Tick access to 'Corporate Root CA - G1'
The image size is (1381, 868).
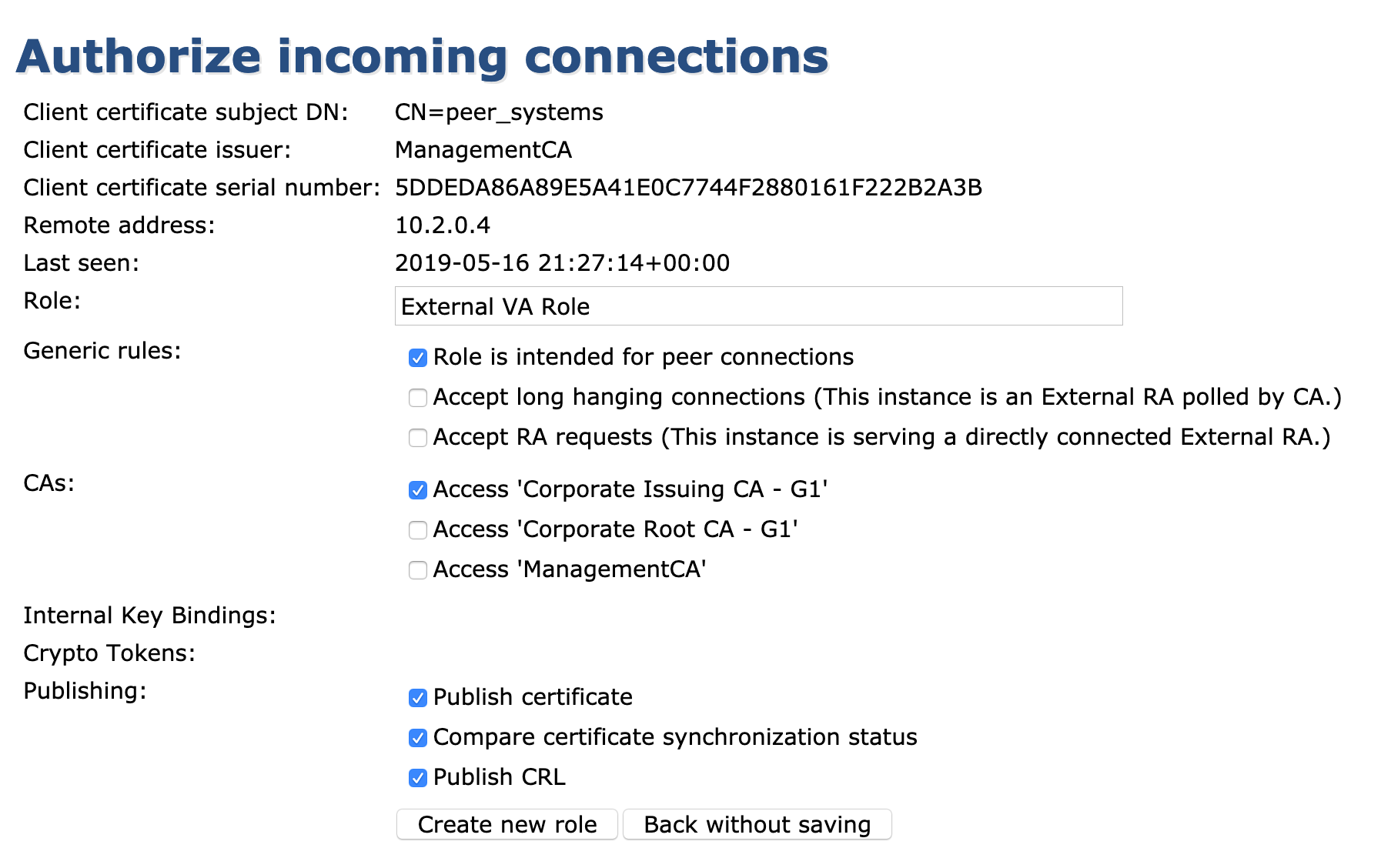click(418, 530)
